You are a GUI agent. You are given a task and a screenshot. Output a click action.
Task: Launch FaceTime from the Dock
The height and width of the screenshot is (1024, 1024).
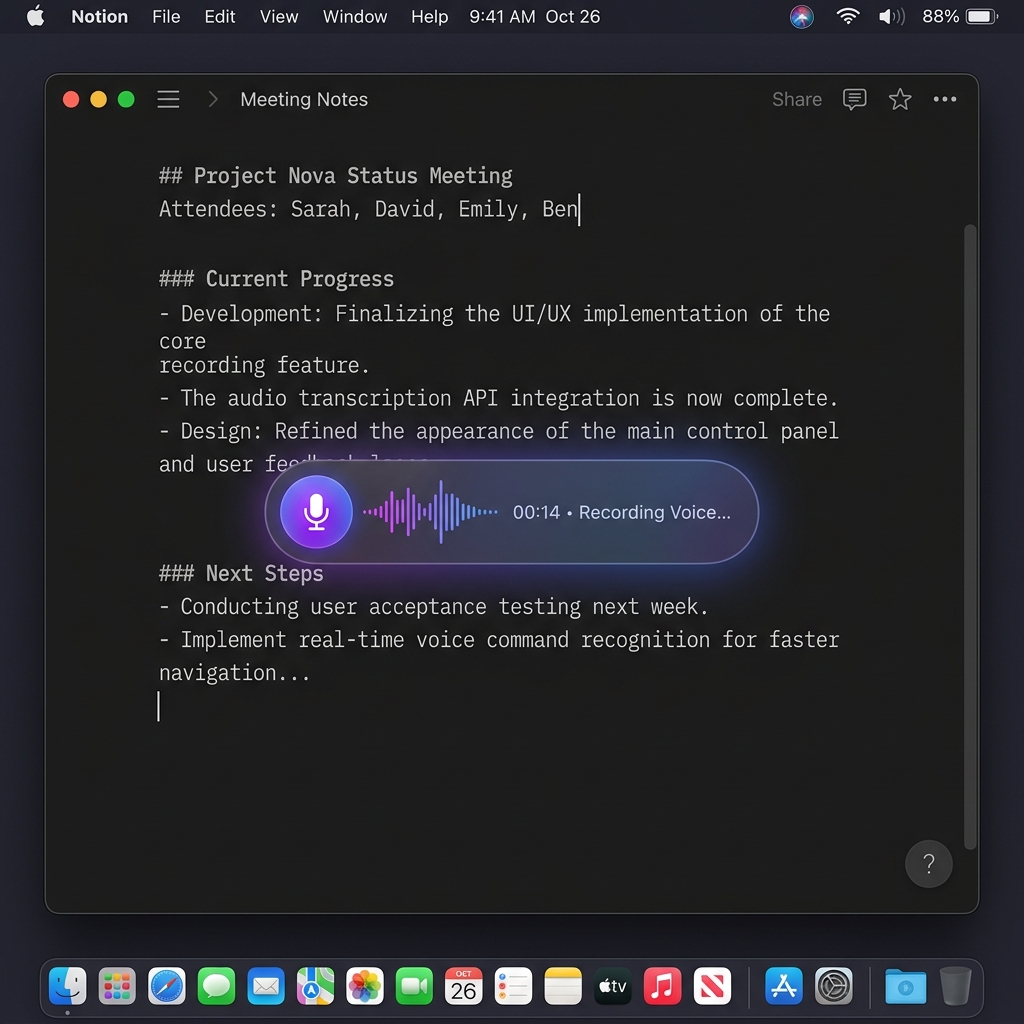point(414,986)
